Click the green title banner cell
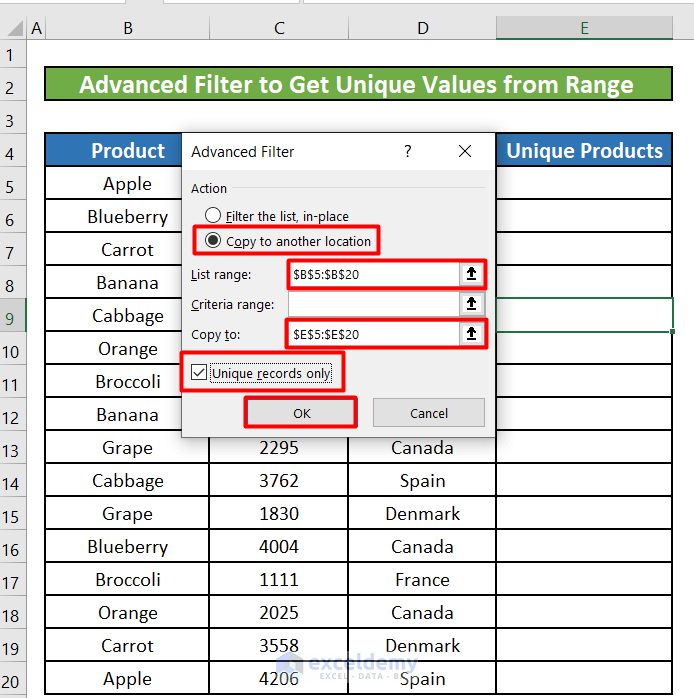Image resolution: width=694 pixels, height=698 pixels. point(357,85)
